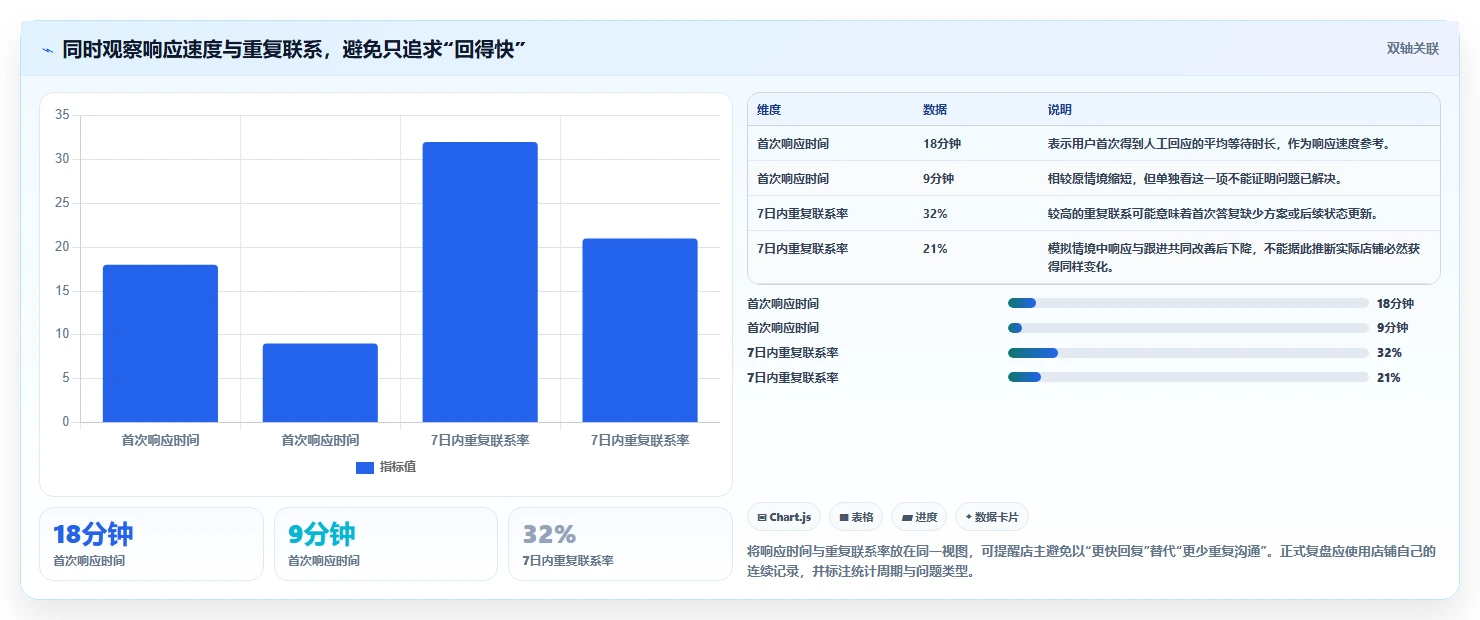Click the 双轴关联 tag in the header

point(1412,48)
